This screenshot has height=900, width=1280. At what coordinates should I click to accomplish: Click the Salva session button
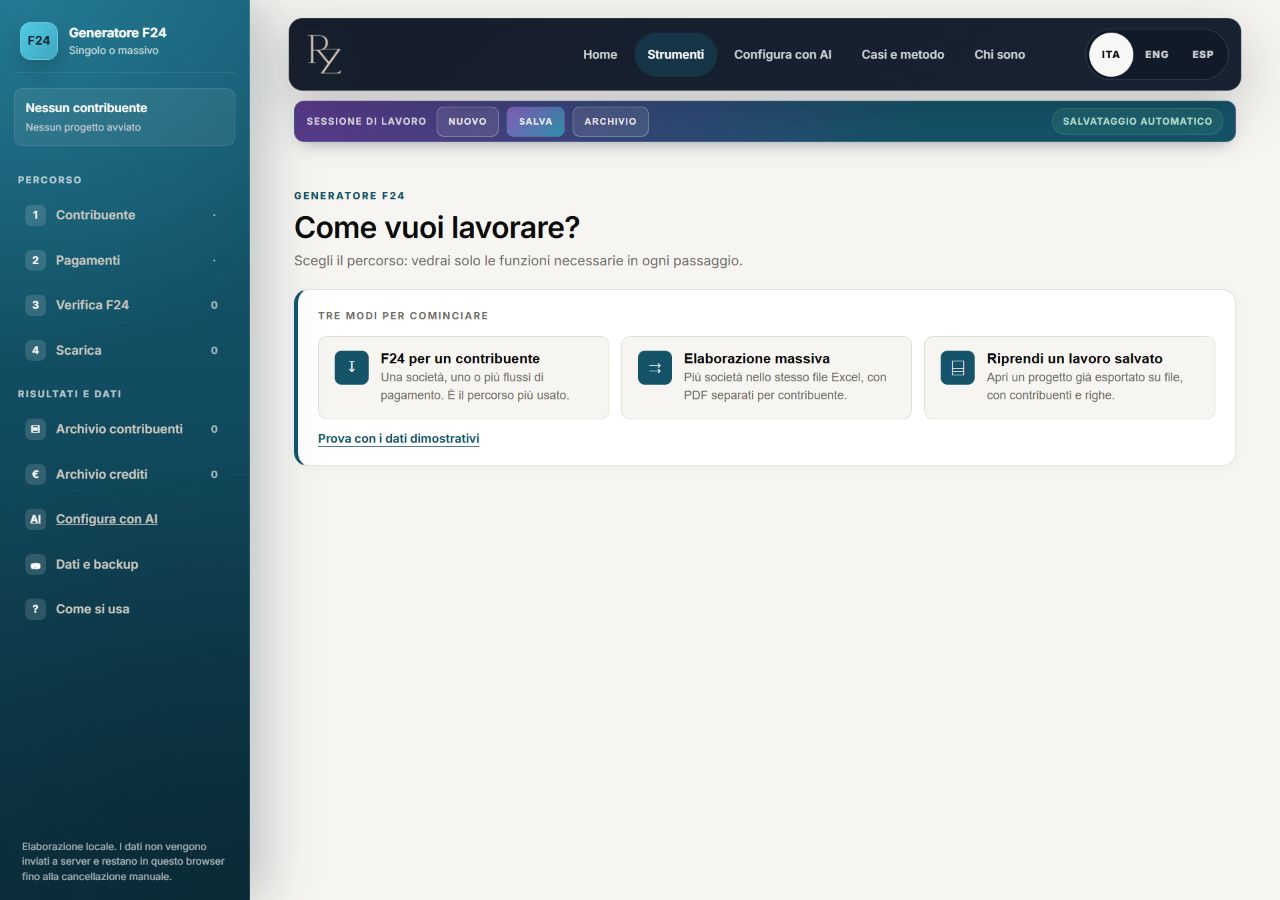pyautogui.click(x=536, y=121)
